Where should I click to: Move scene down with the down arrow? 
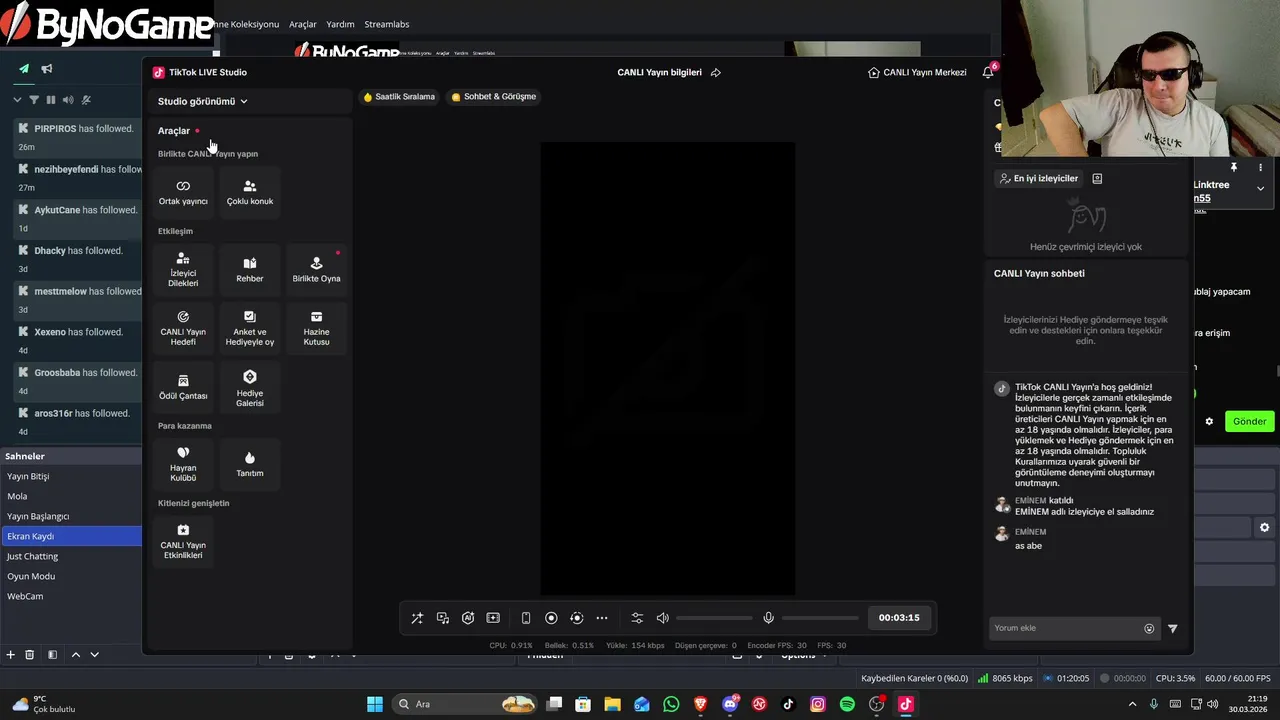tap(94, 655)
